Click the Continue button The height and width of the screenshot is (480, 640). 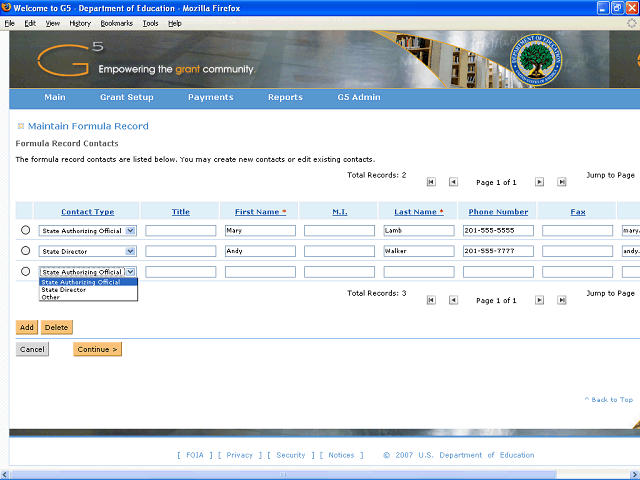coord(98,349)
